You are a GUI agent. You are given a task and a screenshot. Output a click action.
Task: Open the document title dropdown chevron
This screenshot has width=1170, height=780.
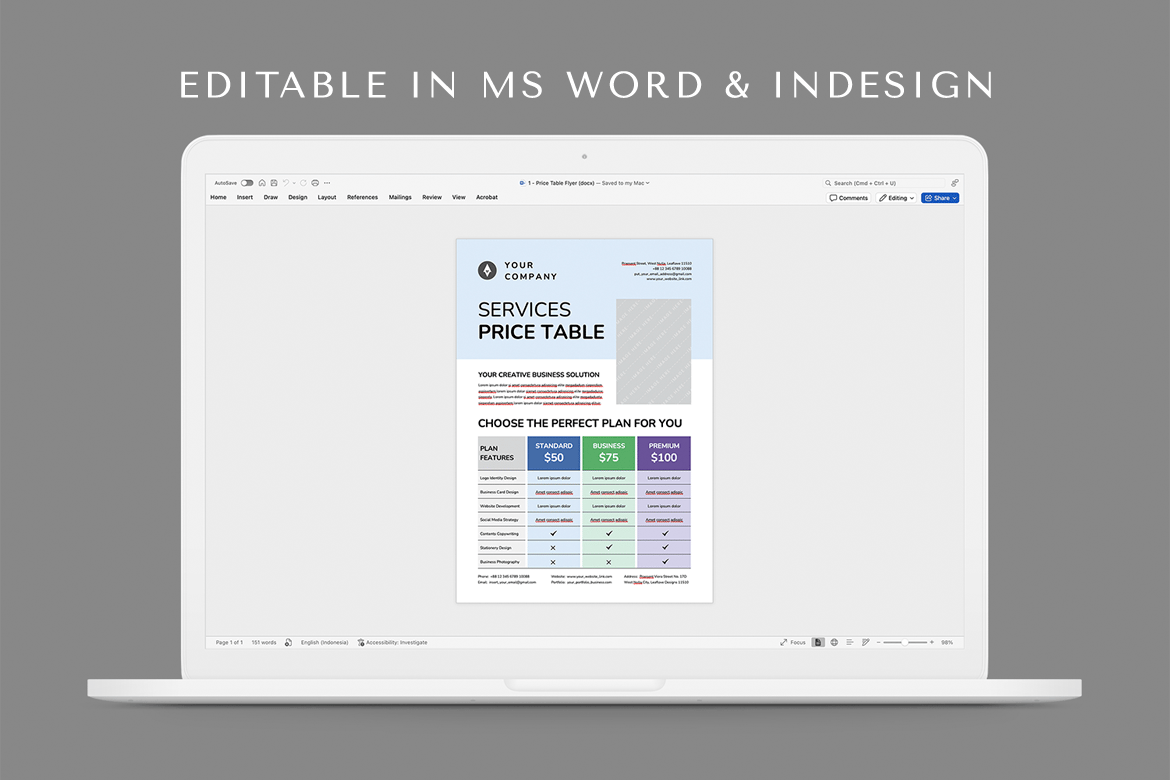[648, 183]
